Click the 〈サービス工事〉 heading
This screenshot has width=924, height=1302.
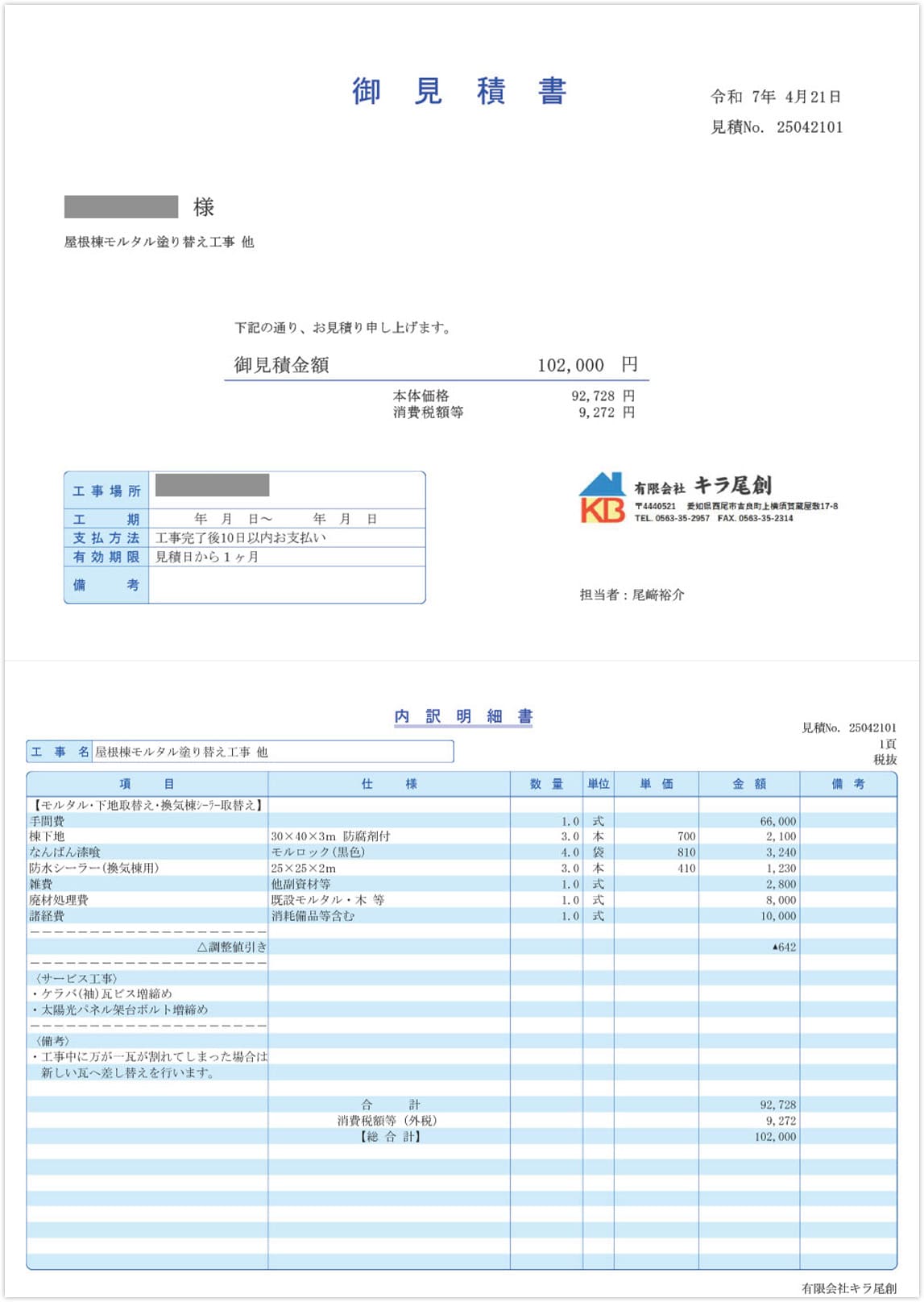[x=77, y=979]
